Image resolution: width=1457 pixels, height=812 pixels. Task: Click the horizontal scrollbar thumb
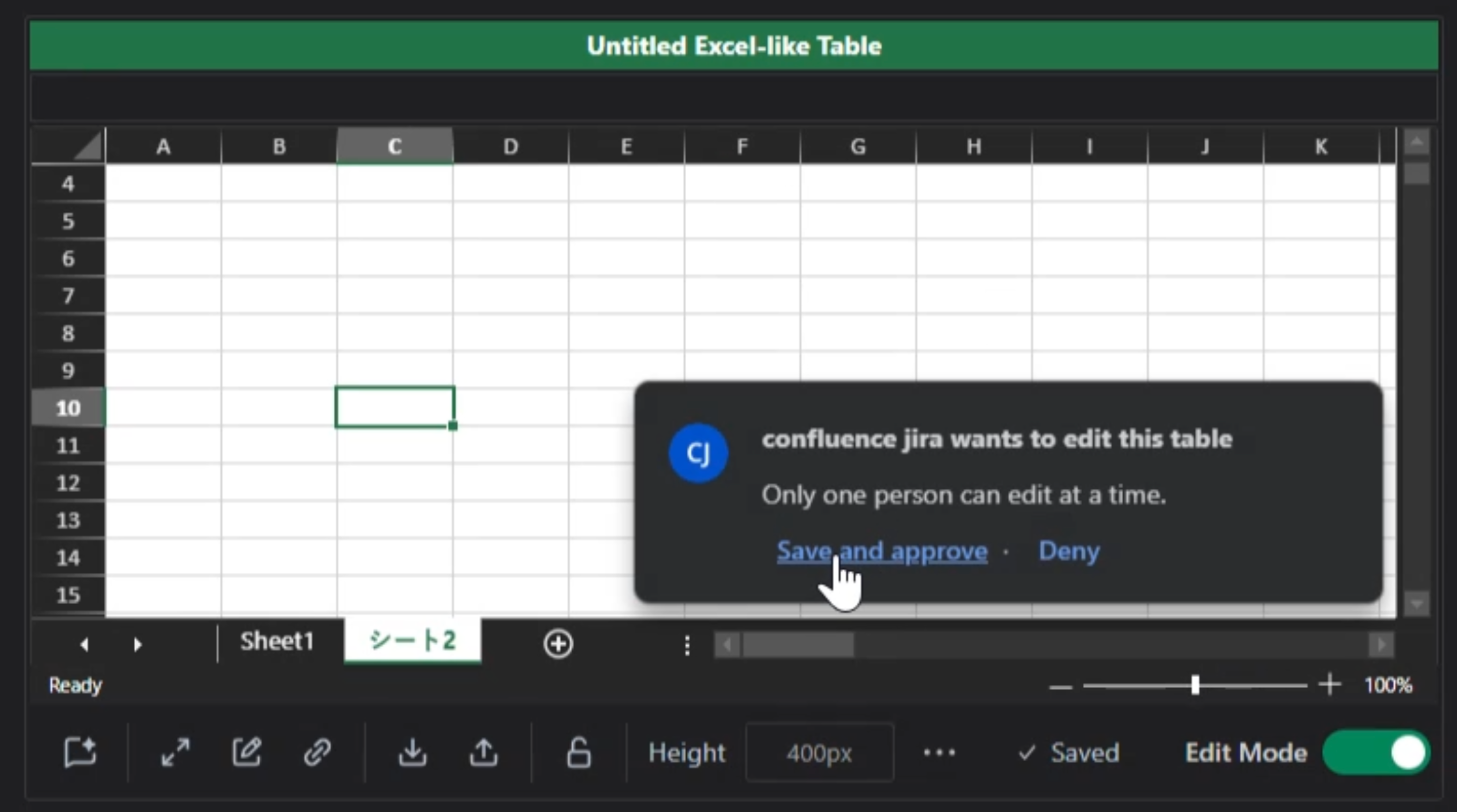point(798,645)
